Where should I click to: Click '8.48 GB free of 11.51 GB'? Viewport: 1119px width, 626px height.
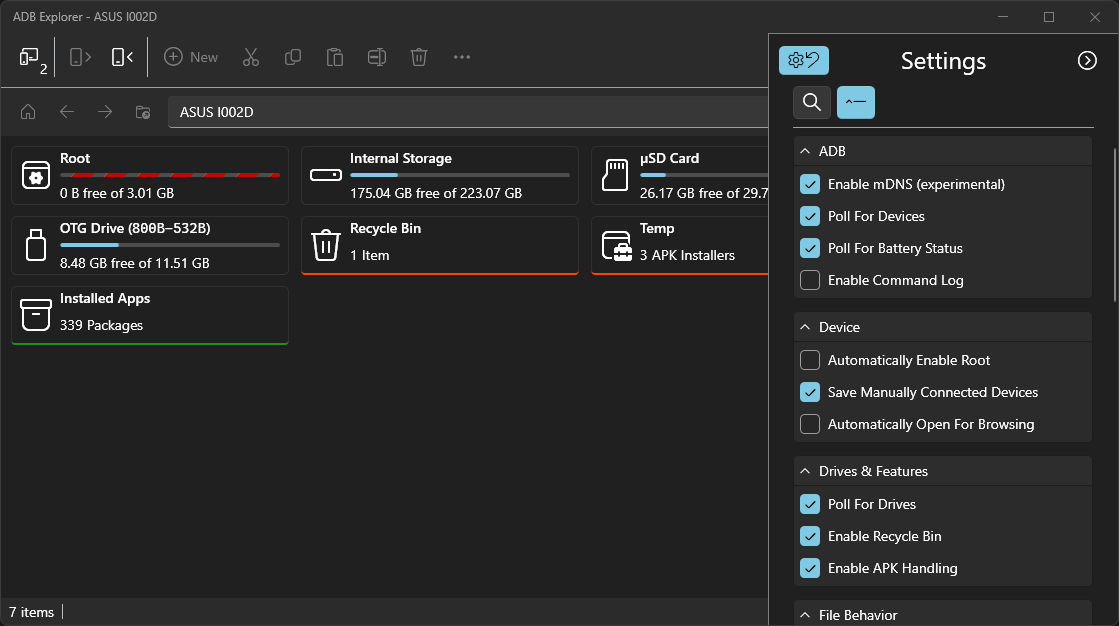point(135,263)
